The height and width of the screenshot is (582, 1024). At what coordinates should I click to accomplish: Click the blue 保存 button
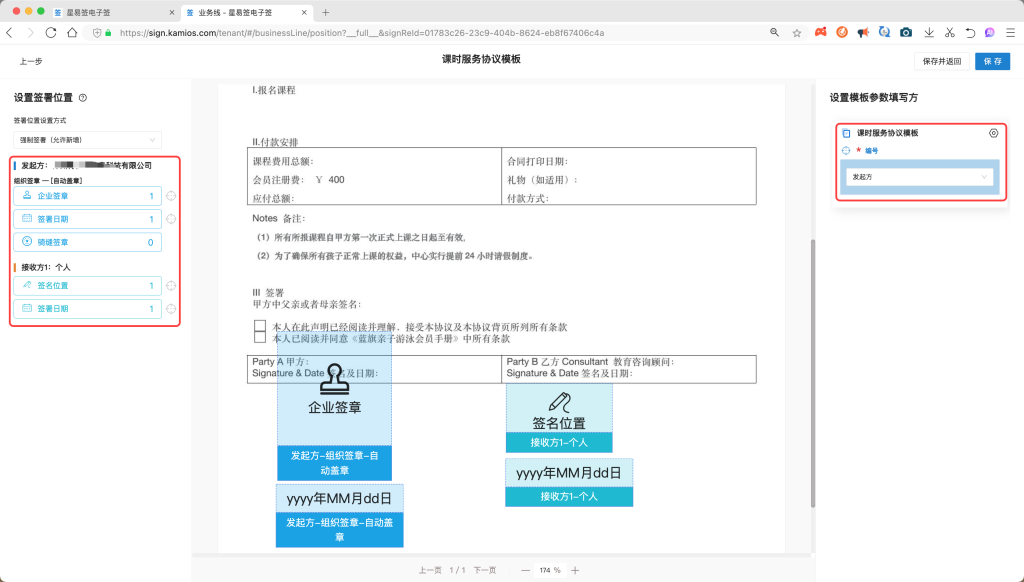pos(993,61)
